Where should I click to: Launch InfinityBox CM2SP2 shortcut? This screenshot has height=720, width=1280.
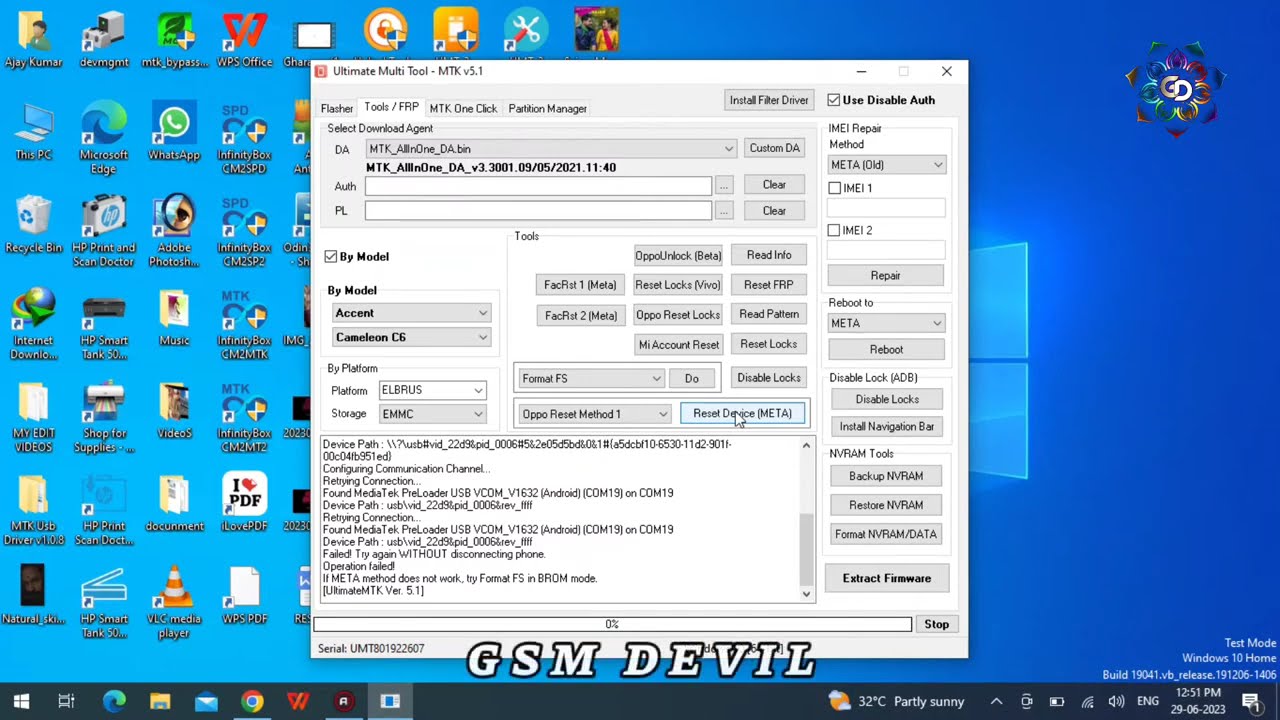click(244, 231)
